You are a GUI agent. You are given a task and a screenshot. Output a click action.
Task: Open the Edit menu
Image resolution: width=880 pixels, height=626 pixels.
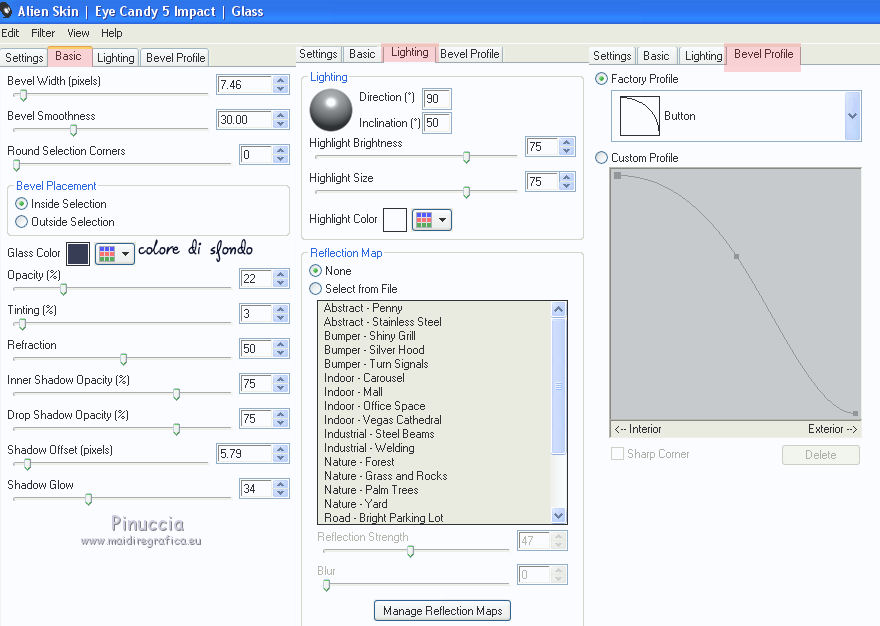[10, 33]
